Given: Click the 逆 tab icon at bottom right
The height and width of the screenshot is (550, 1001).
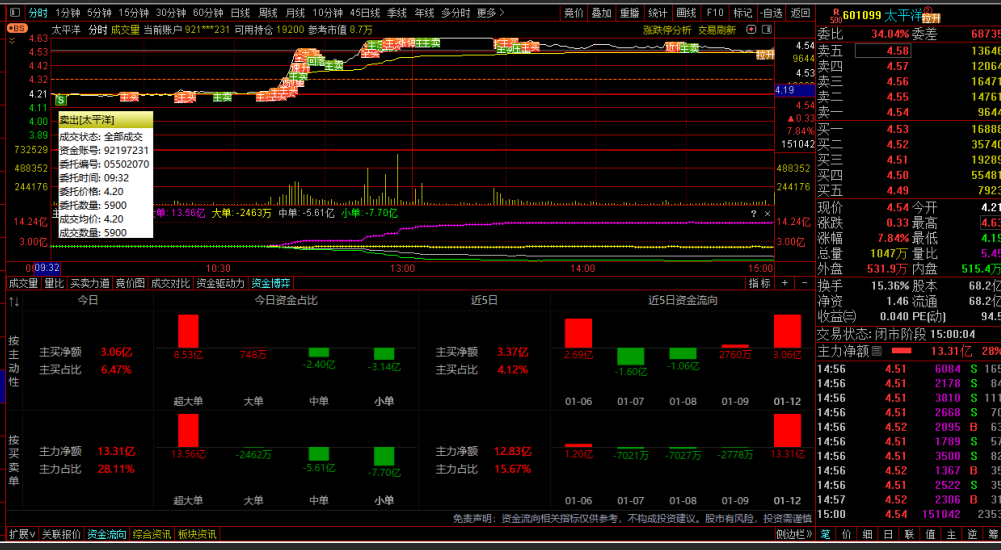Looking at the screenshot, I should pos(972,534).
